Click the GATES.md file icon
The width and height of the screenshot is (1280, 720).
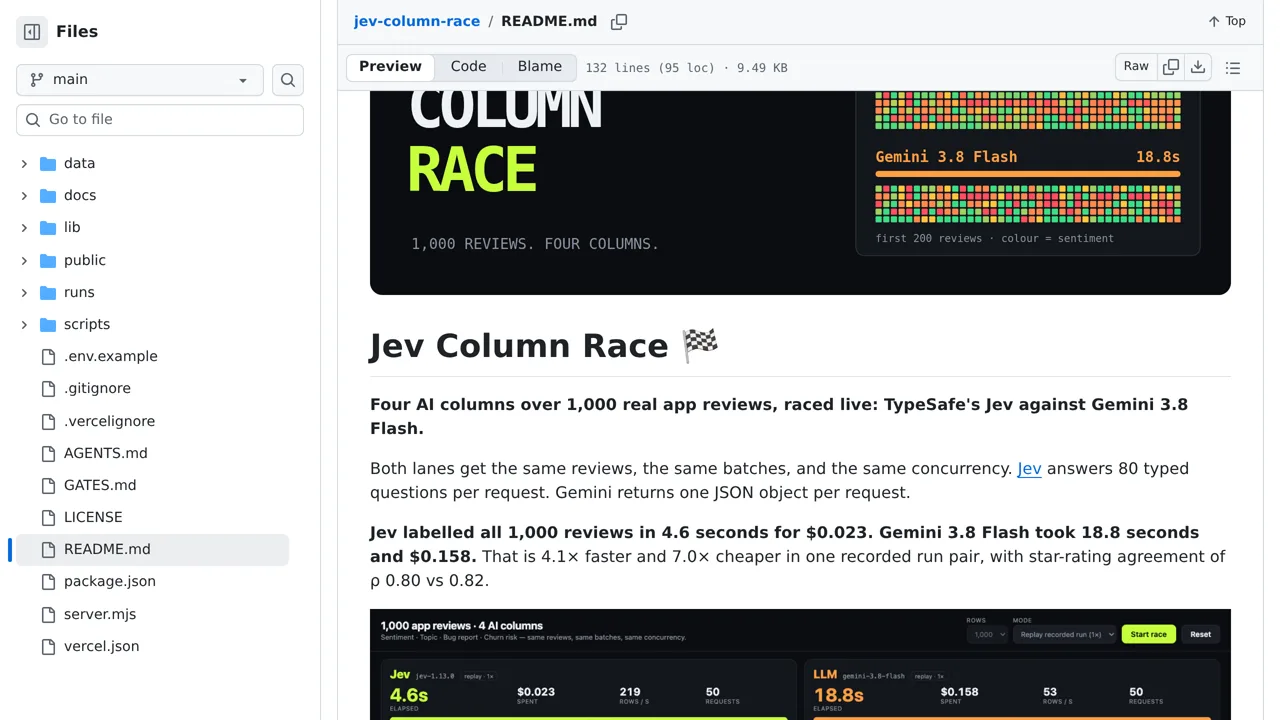[x=48, y=485]
